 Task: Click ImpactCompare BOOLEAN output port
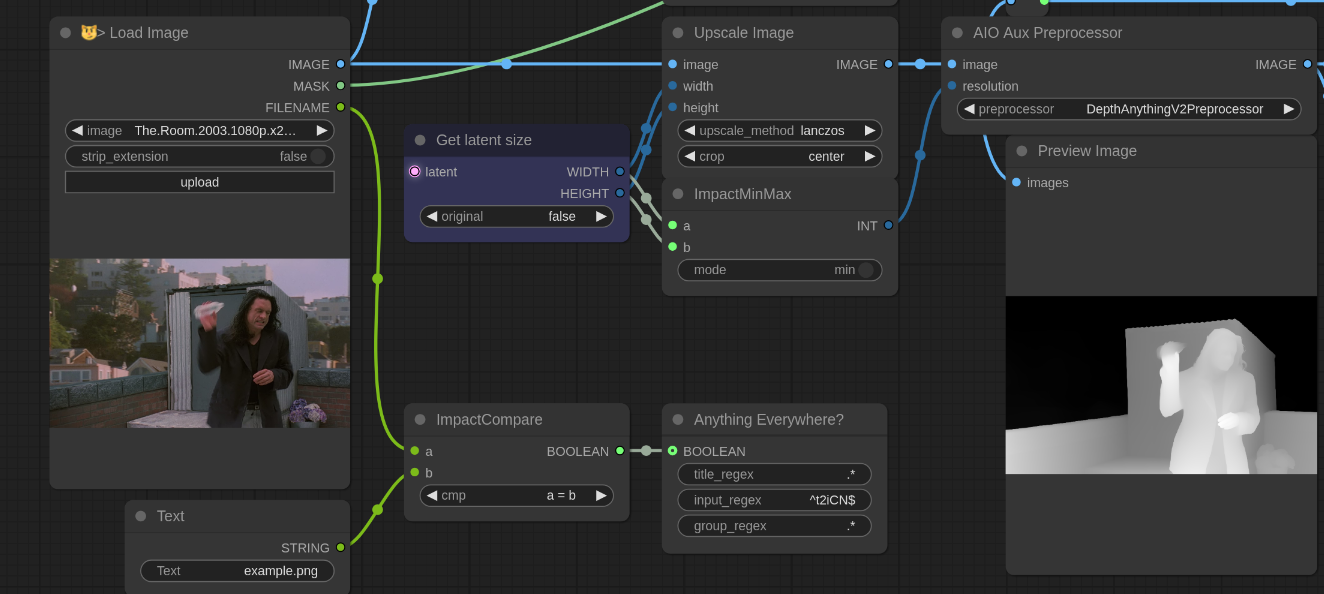[620, 451]
